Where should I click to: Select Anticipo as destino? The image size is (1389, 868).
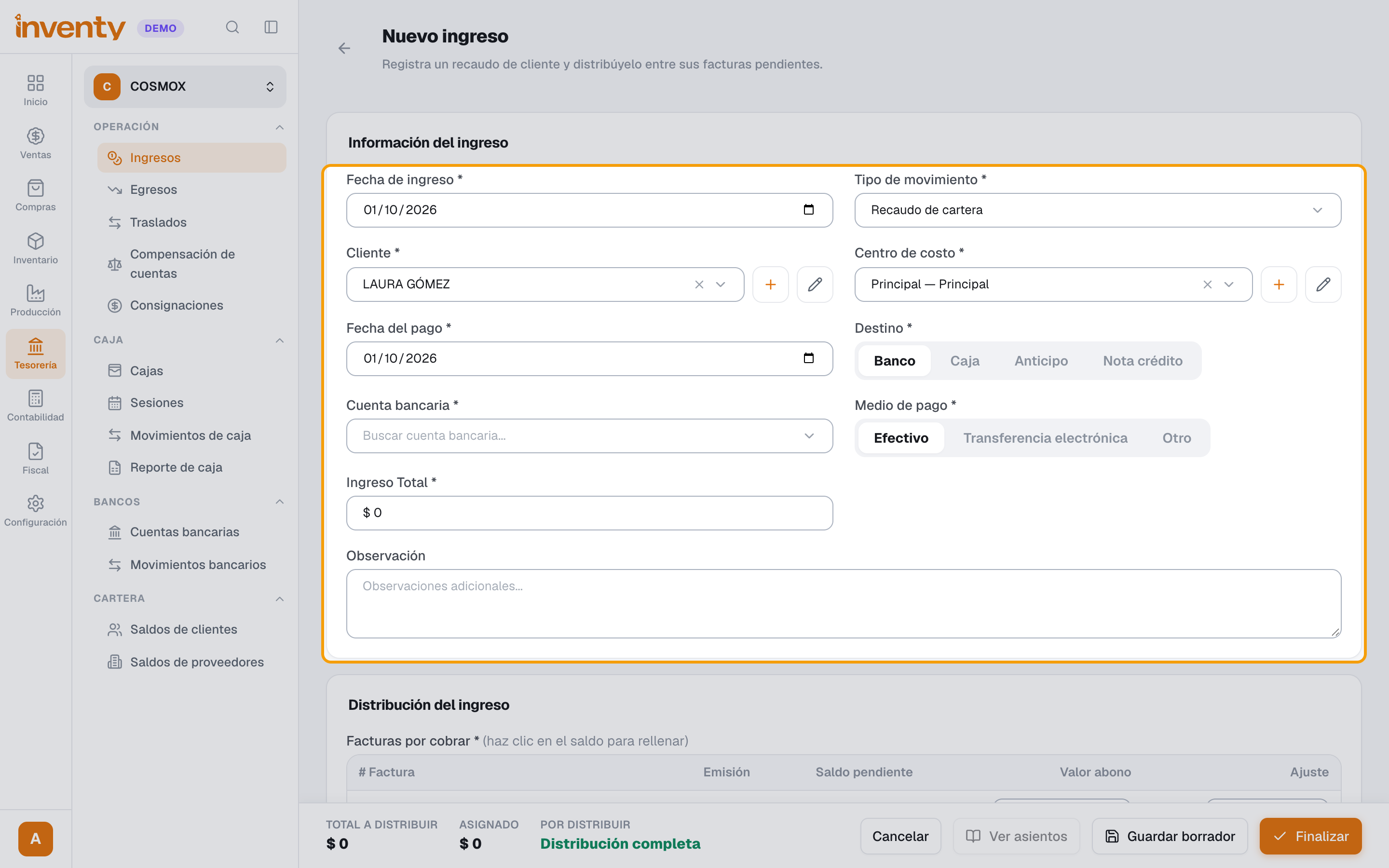tap(1041, 361)
